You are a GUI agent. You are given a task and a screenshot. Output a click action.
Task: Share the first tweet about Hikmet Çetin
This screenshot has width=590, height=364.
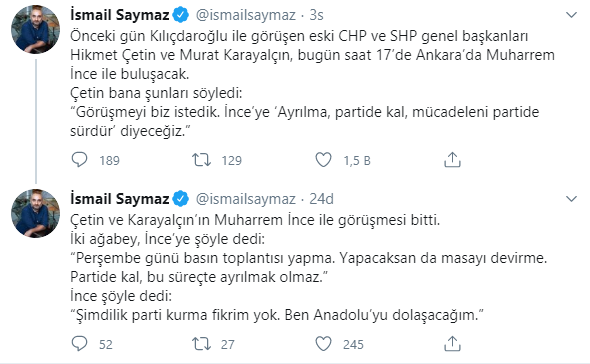452,160
